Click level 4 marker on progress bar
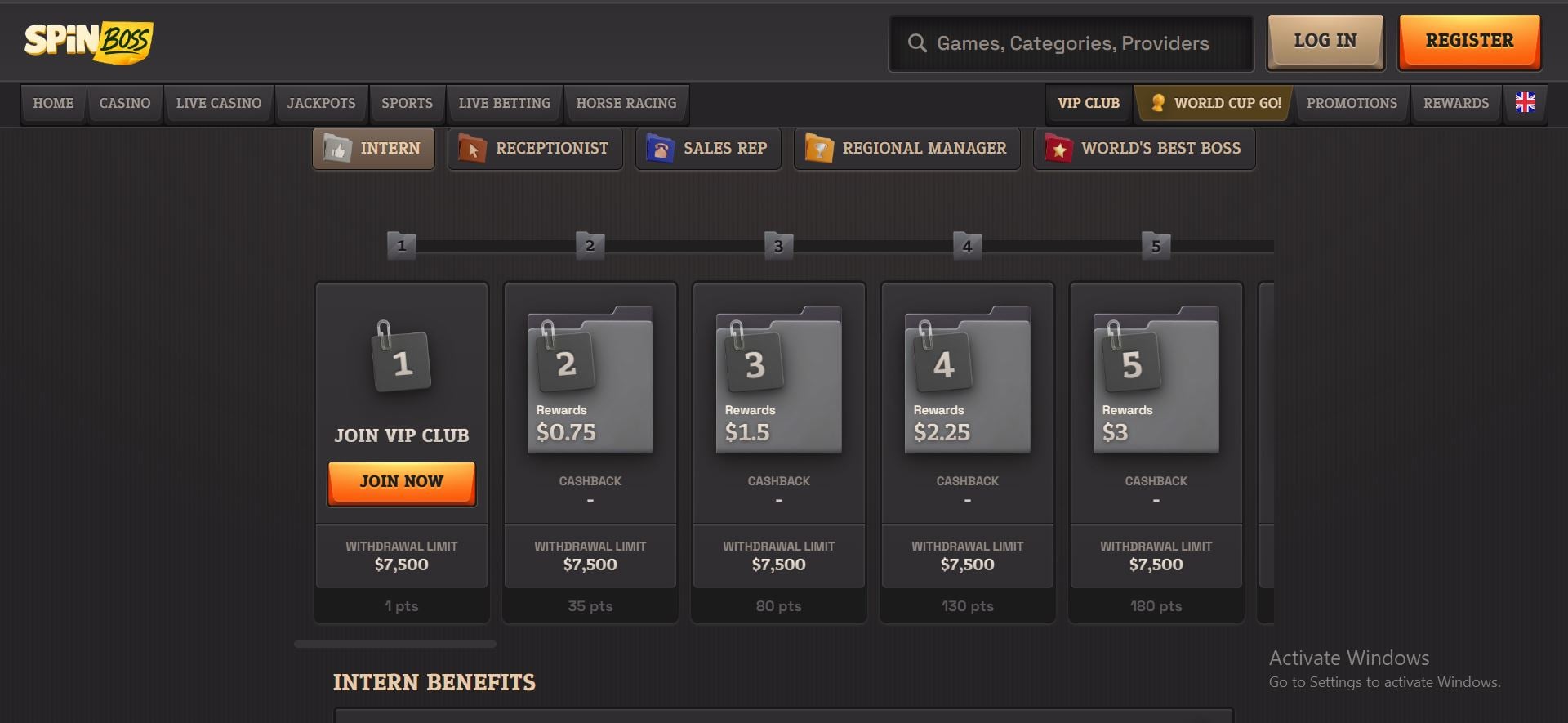The width and height of the screenshot is (1568, 723). point(967,245)
